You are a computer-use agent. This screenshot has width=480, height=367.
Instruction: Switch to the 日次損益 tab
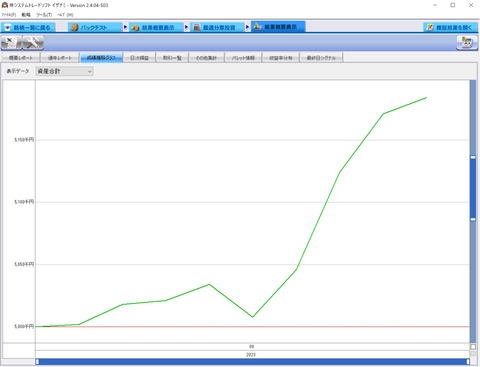(139, 58)
